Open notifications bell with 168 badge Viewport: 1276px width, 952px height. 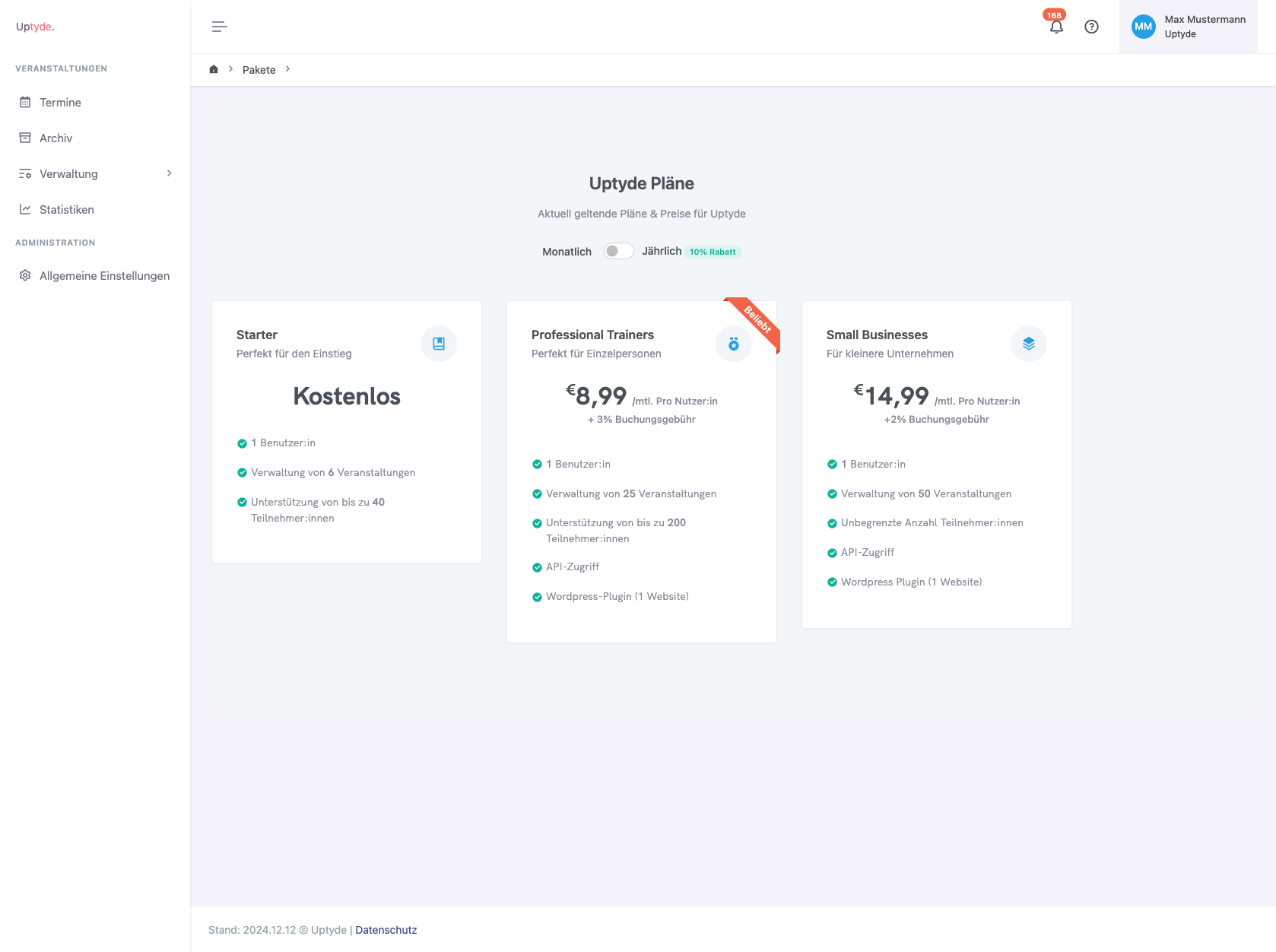pyautogui.click(x=1055, y=27)
